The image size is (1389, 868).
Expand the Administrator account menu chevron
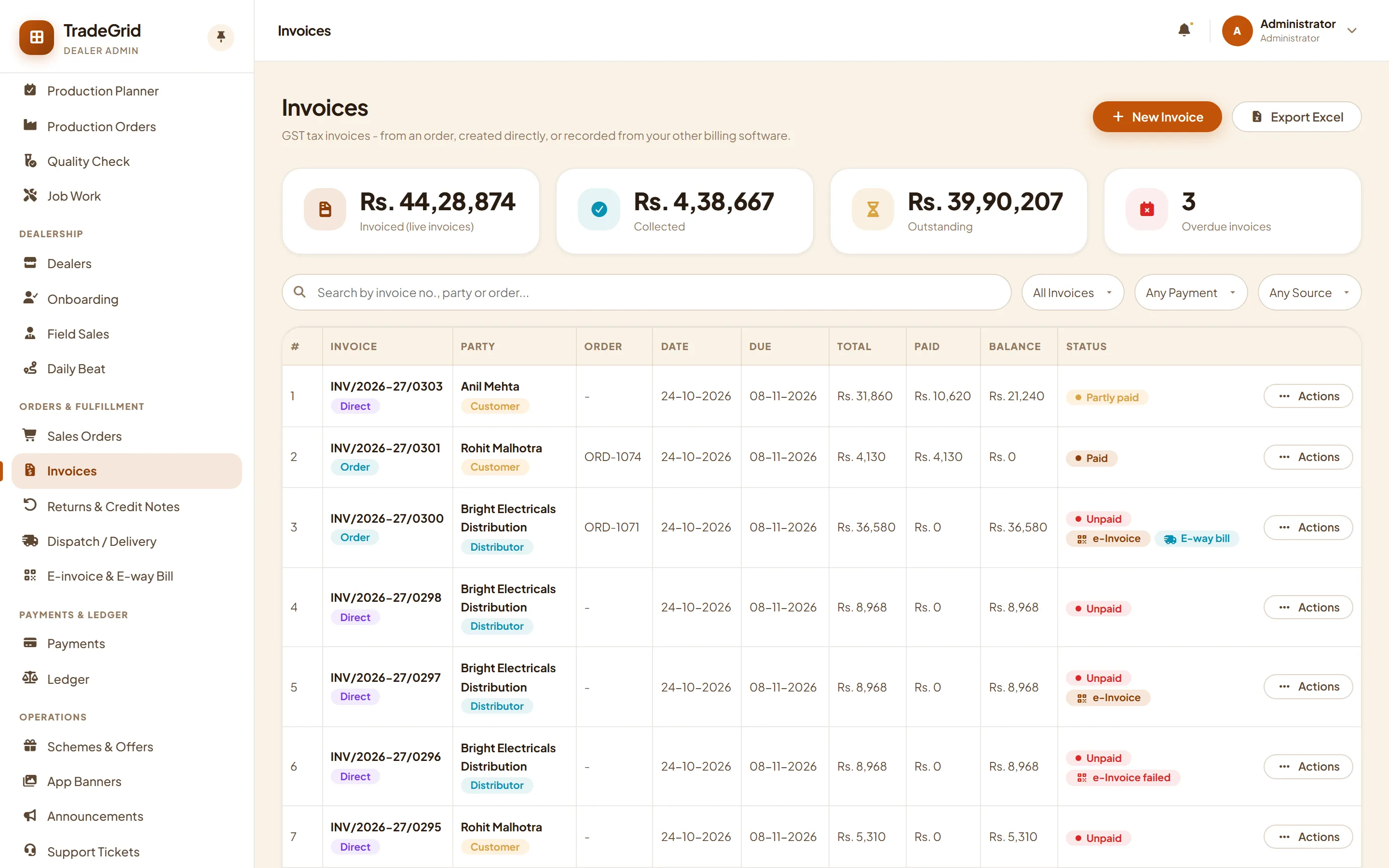[x=1352, y=31]
